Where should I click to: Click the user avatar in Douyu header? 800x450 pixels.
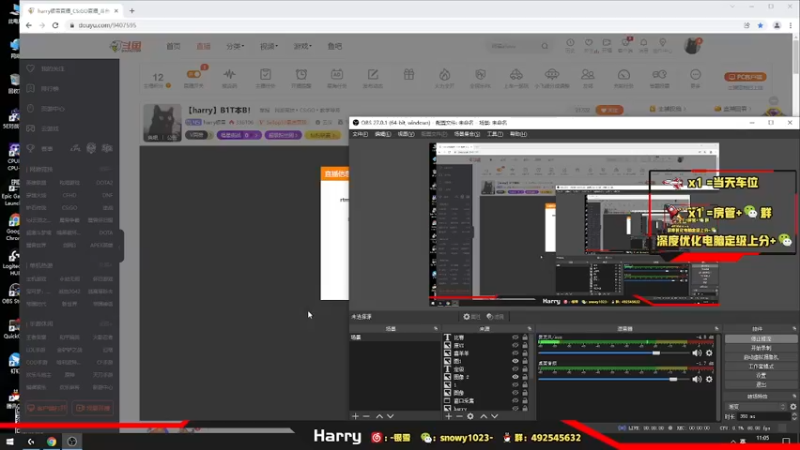(692, 46)
